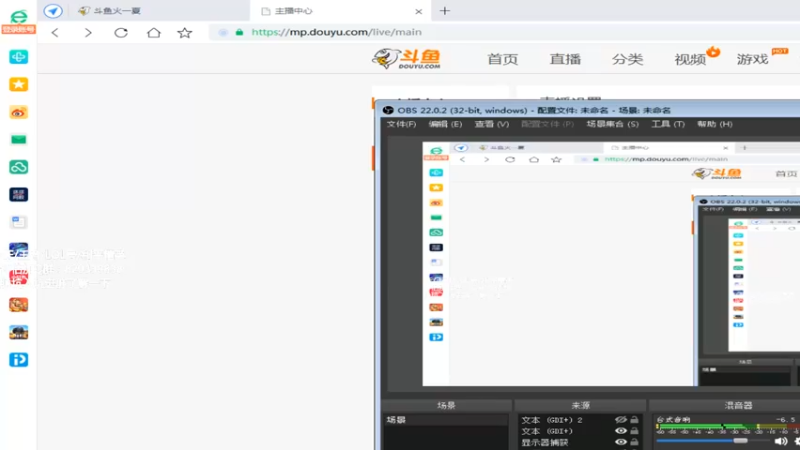800x450 pixels.
Task: Bookmark page with the star icon
Action: click(x=185, y=33)
